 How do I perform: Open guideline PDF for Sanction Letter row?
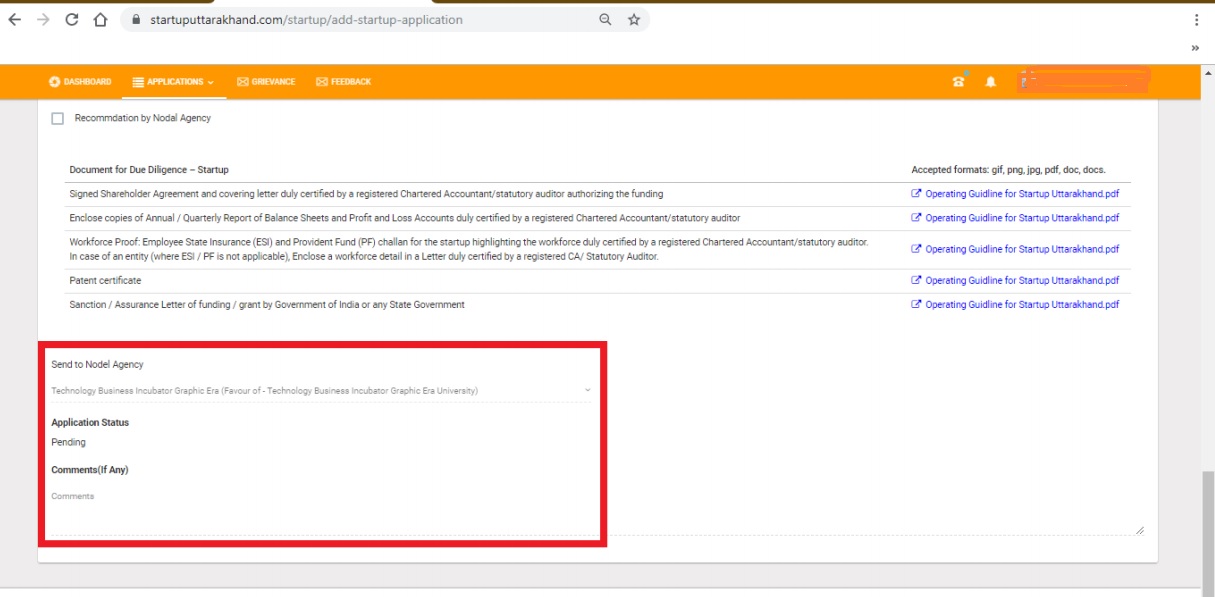point(1015,305)
